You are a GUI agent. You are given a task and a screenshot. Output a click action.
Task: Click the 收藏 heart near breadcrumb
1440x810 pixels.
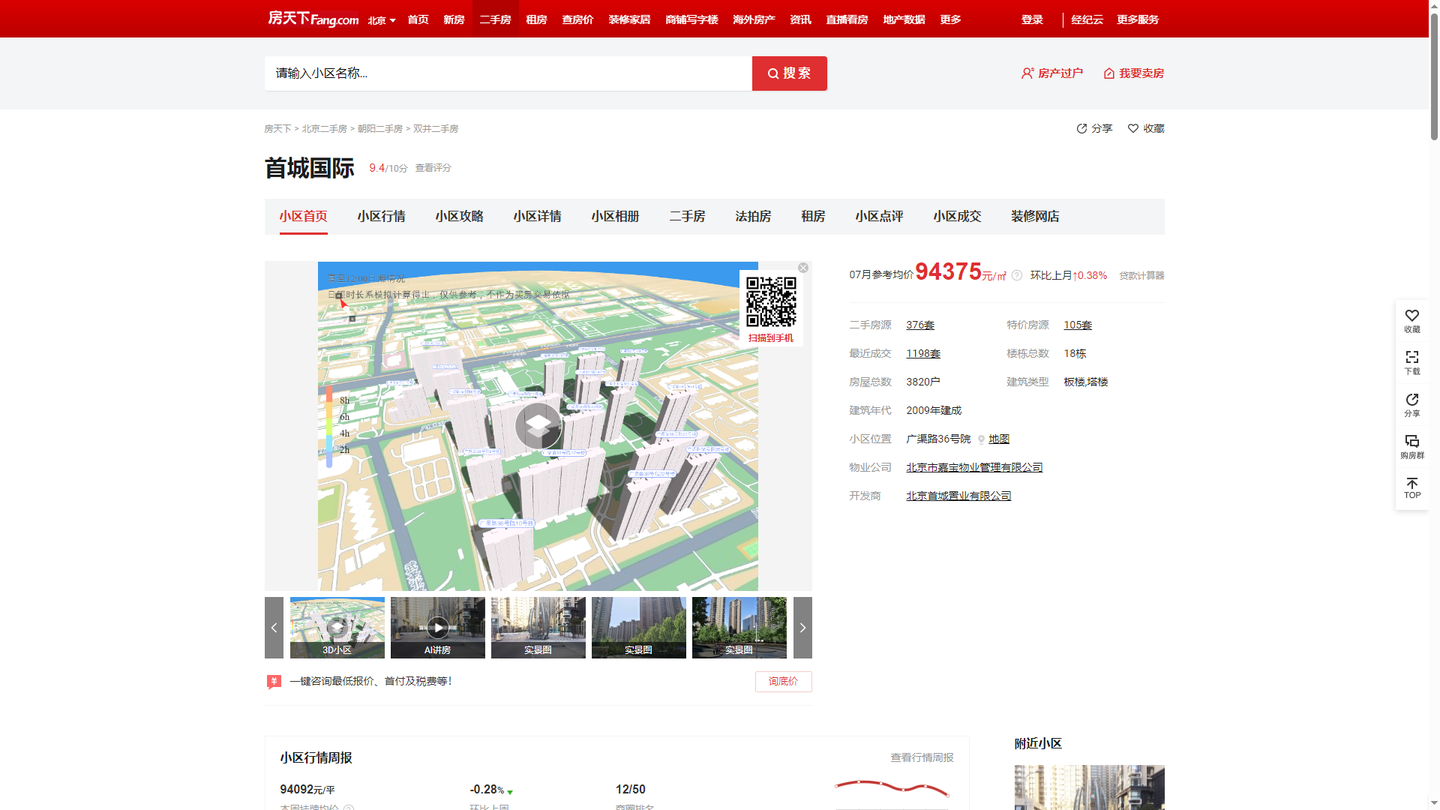[1146, 129]
